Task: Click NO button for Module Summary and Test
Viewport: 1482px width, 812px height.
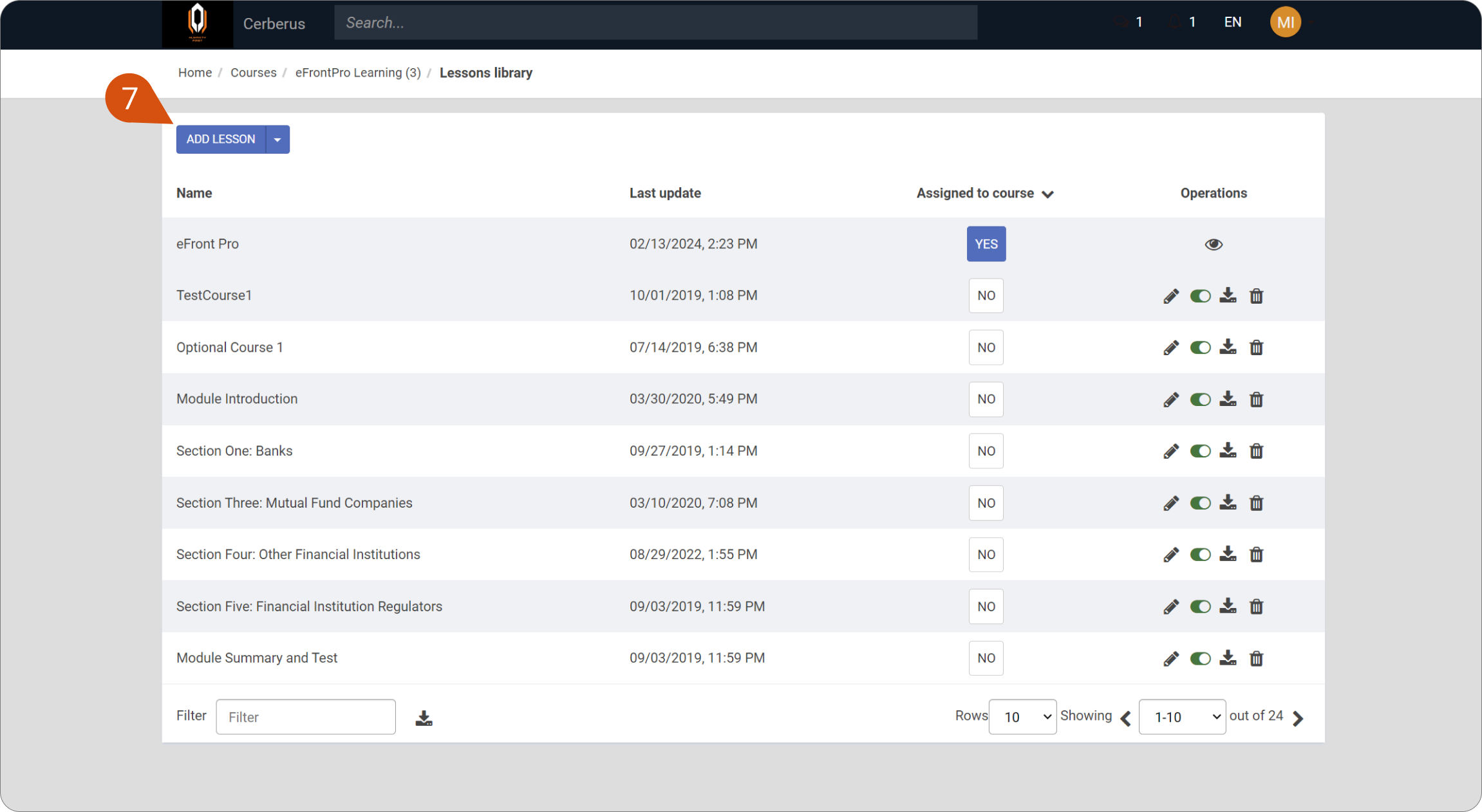Action: pos(986,659)
